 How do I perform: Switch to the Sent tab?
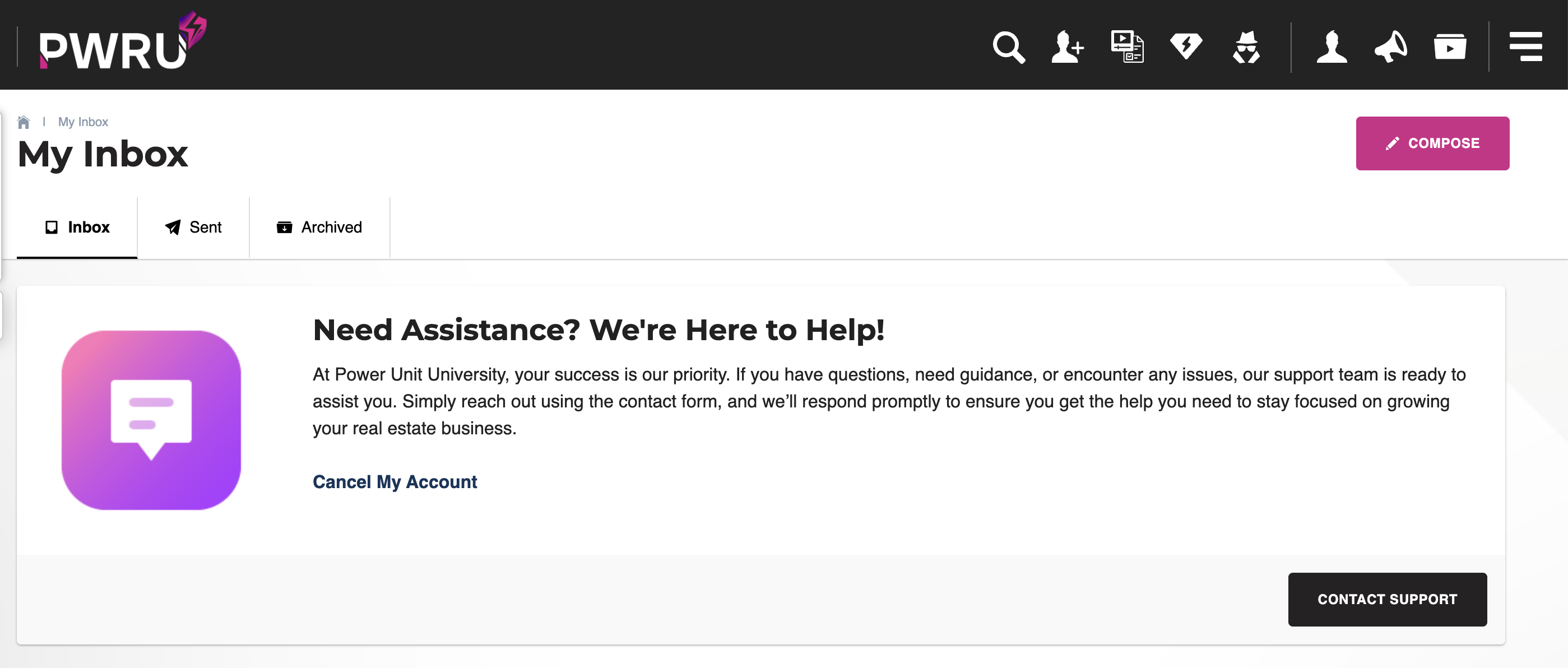click(193, 227)
